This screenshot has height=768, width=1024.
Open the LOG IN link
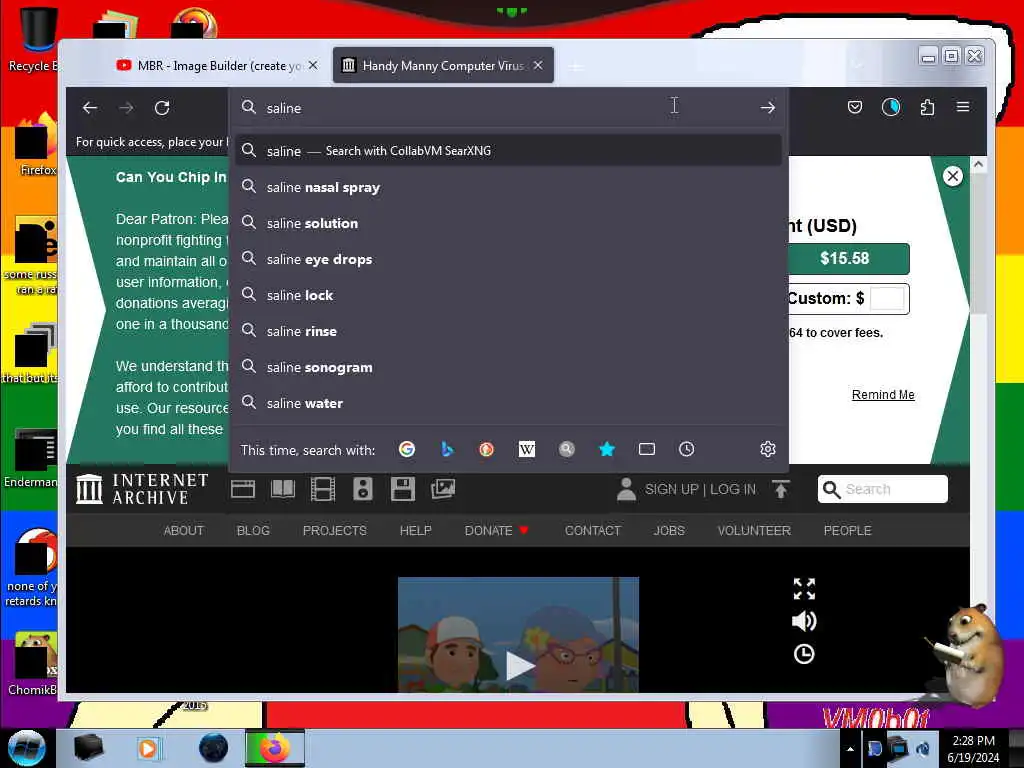[x=733, y=489]
